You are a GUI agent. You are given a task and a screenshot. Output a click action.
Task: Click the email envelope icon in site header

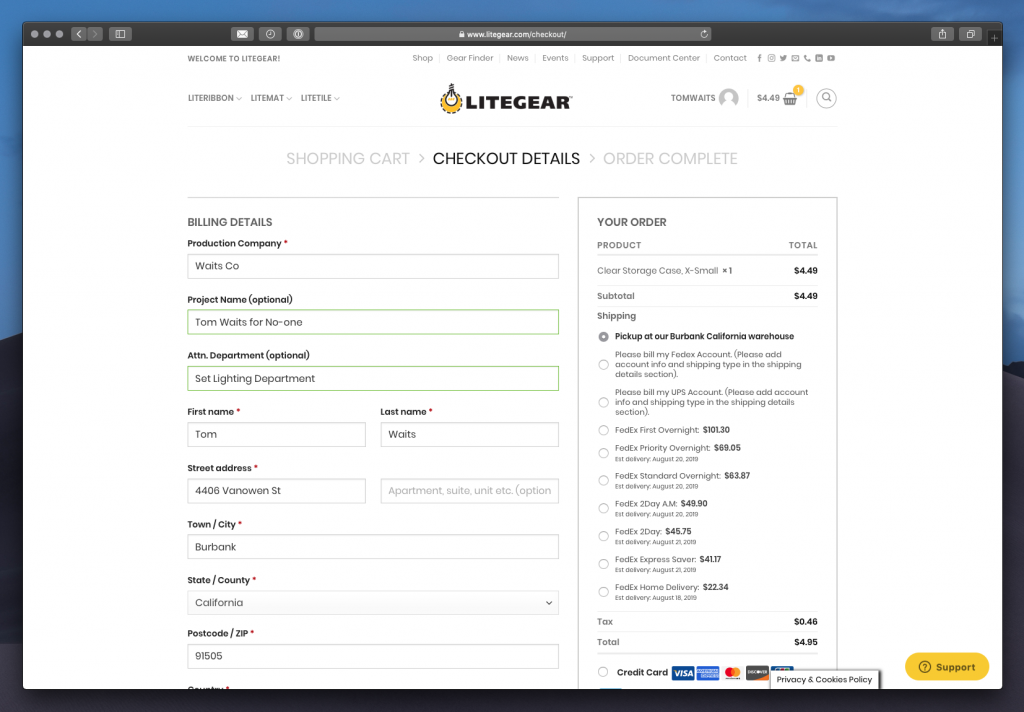click(795, 58)
